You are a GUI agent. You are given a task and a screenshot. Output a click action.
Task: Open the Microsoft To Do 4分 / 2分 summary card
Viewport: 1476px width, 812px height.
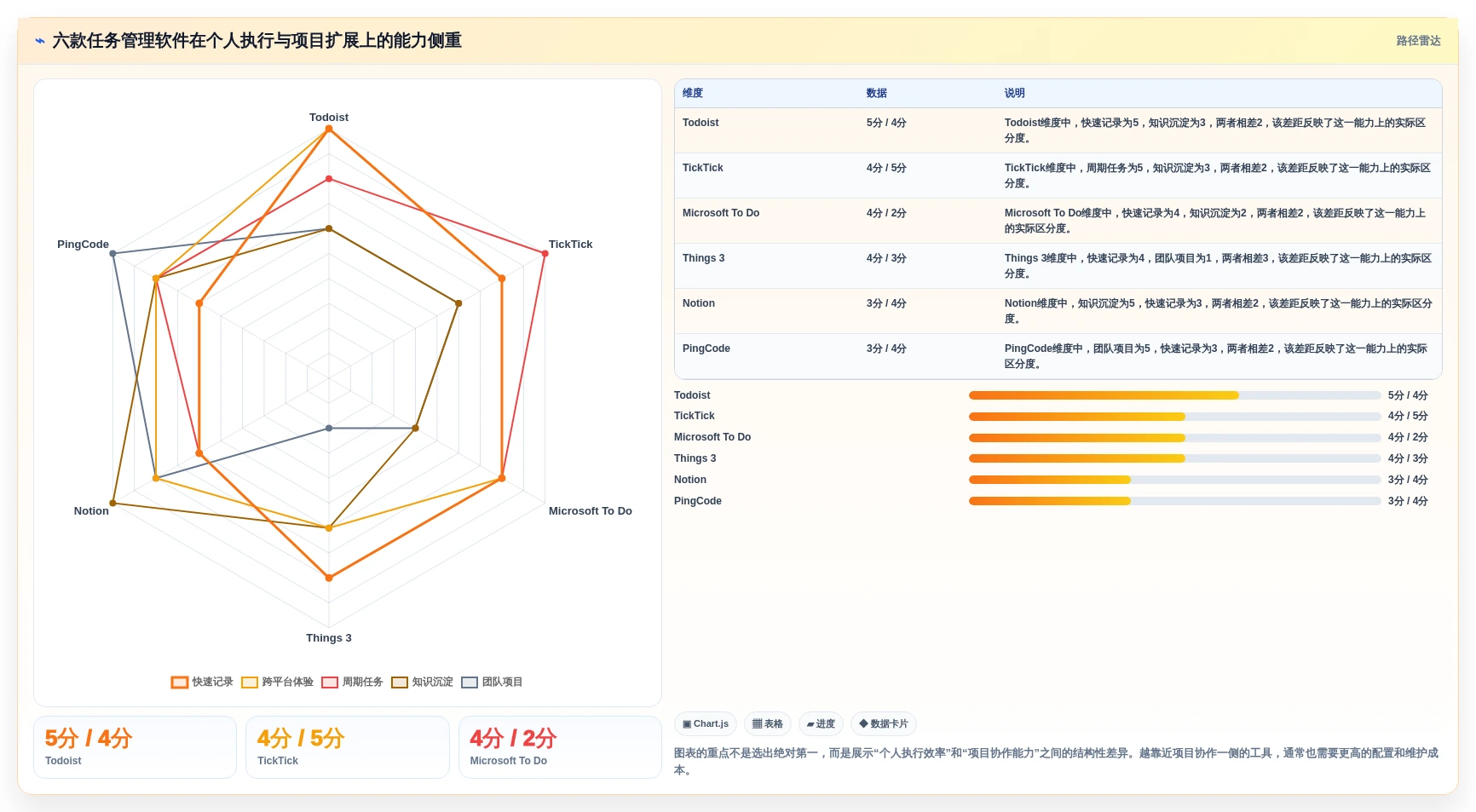560,747
